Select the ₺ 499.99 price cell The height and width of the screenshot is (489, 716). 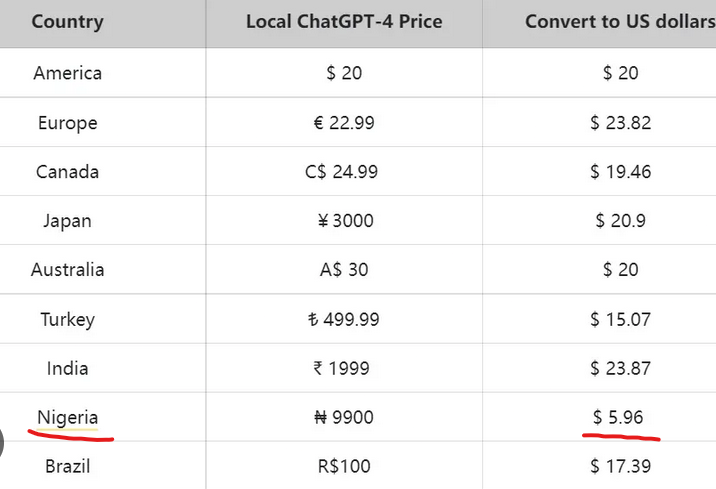coord(343,319)
